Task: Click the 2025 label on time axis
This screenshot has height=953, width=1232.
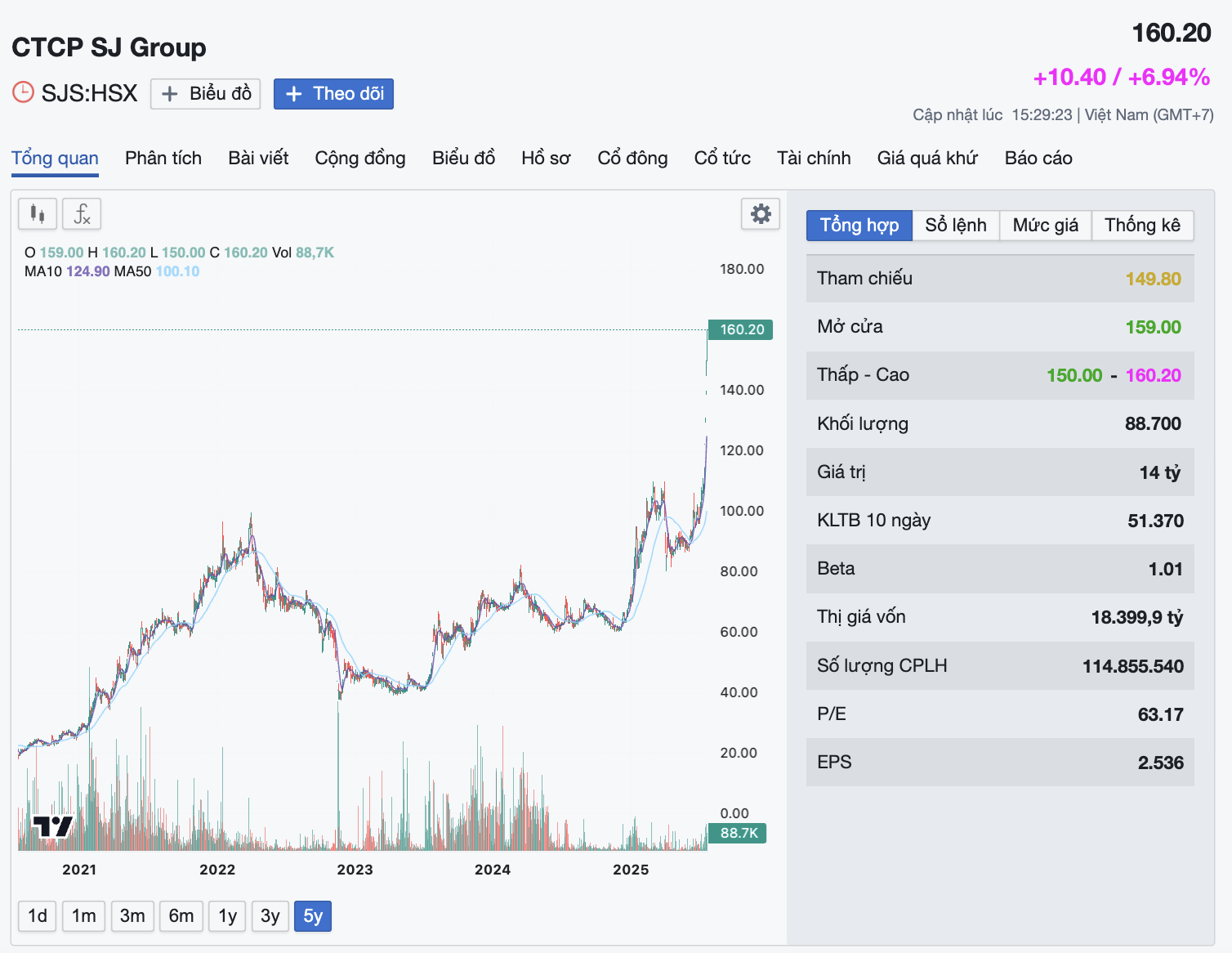Action: (631, 870)
